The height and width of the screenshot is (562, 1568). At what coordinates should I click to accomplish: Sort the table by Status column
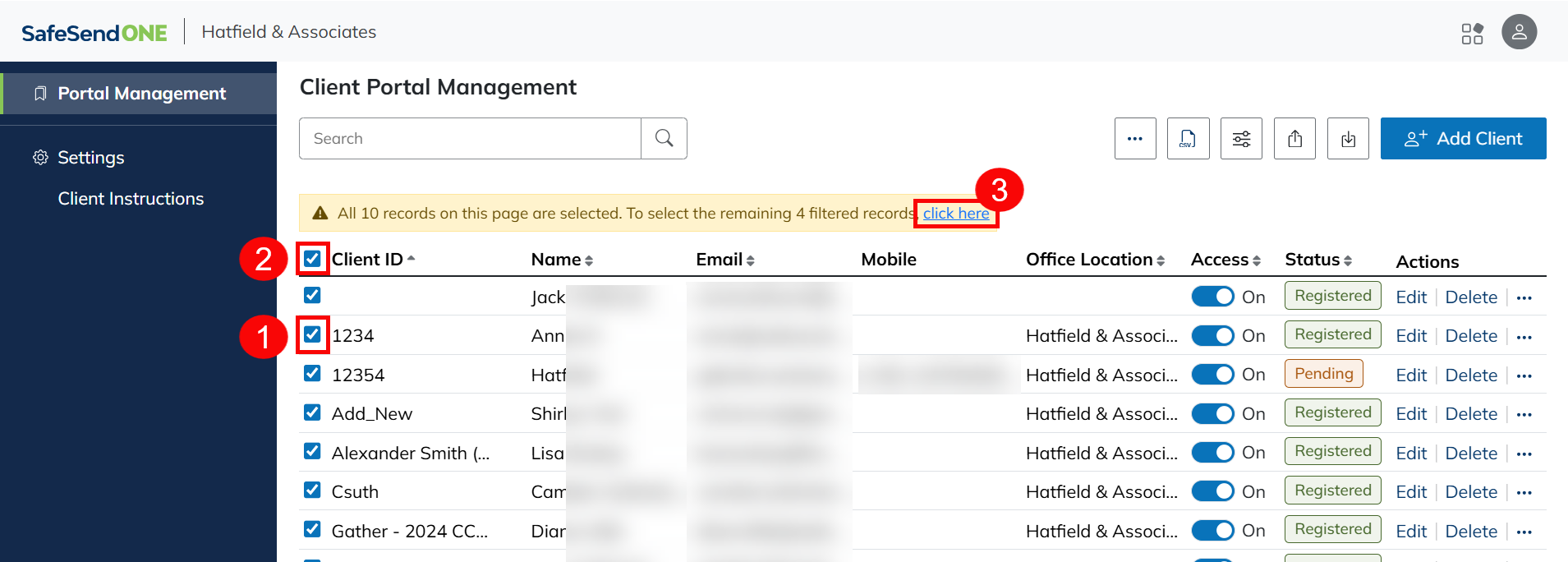click(x=1317, y=260)
